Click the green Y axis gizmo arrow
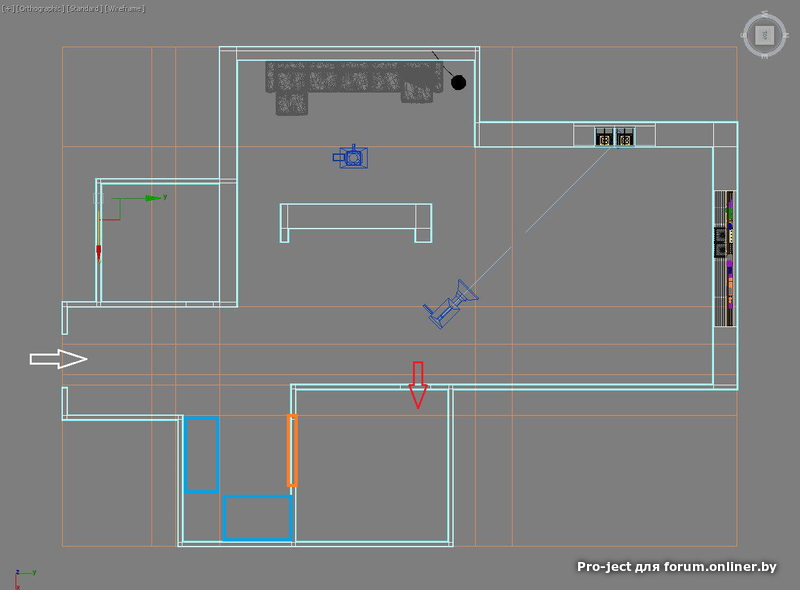This screenshot has width=800, height=590. tap(155, 198)
